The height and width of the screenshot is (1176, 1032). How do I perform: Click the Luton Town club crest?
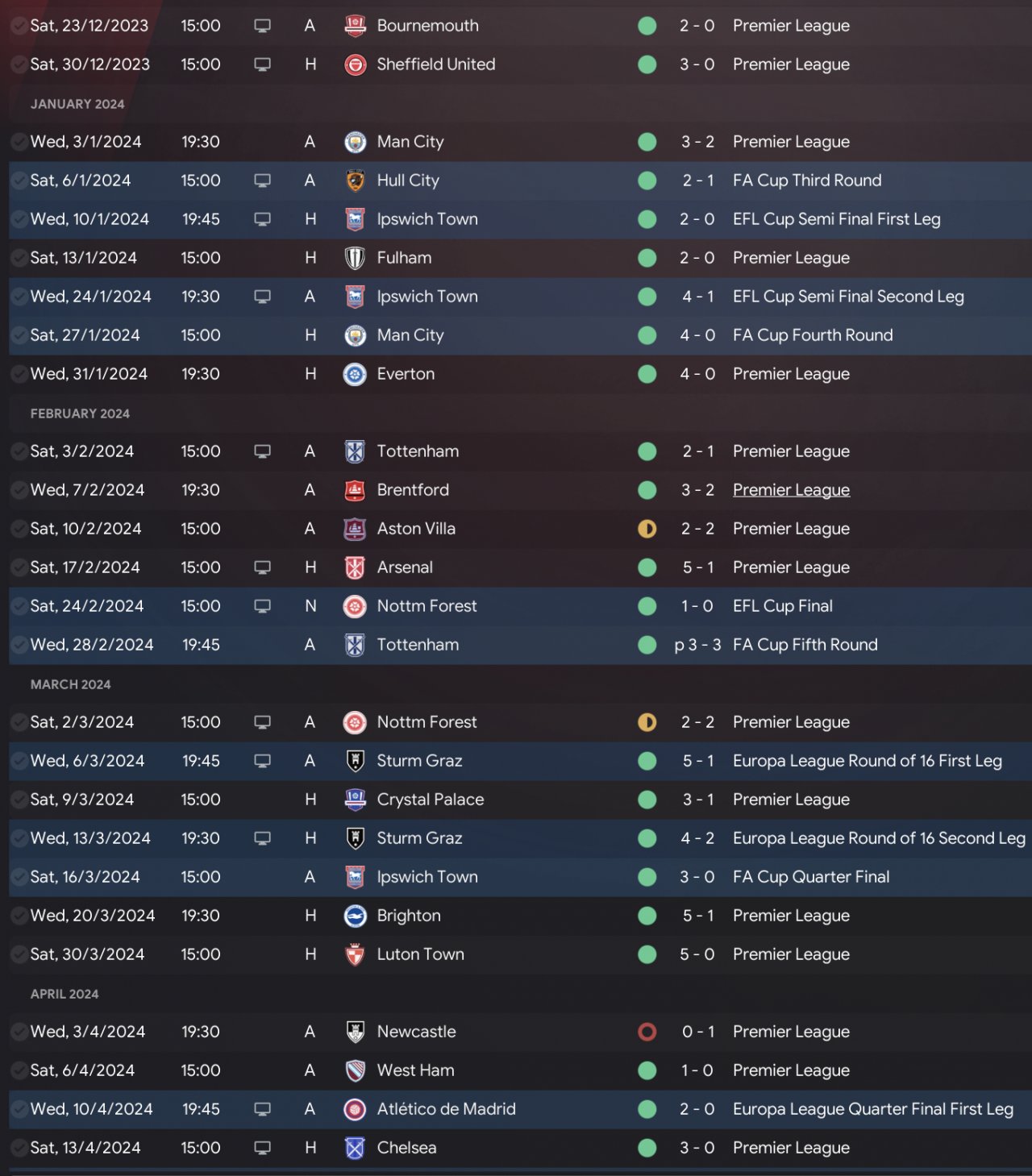[355, 954]
